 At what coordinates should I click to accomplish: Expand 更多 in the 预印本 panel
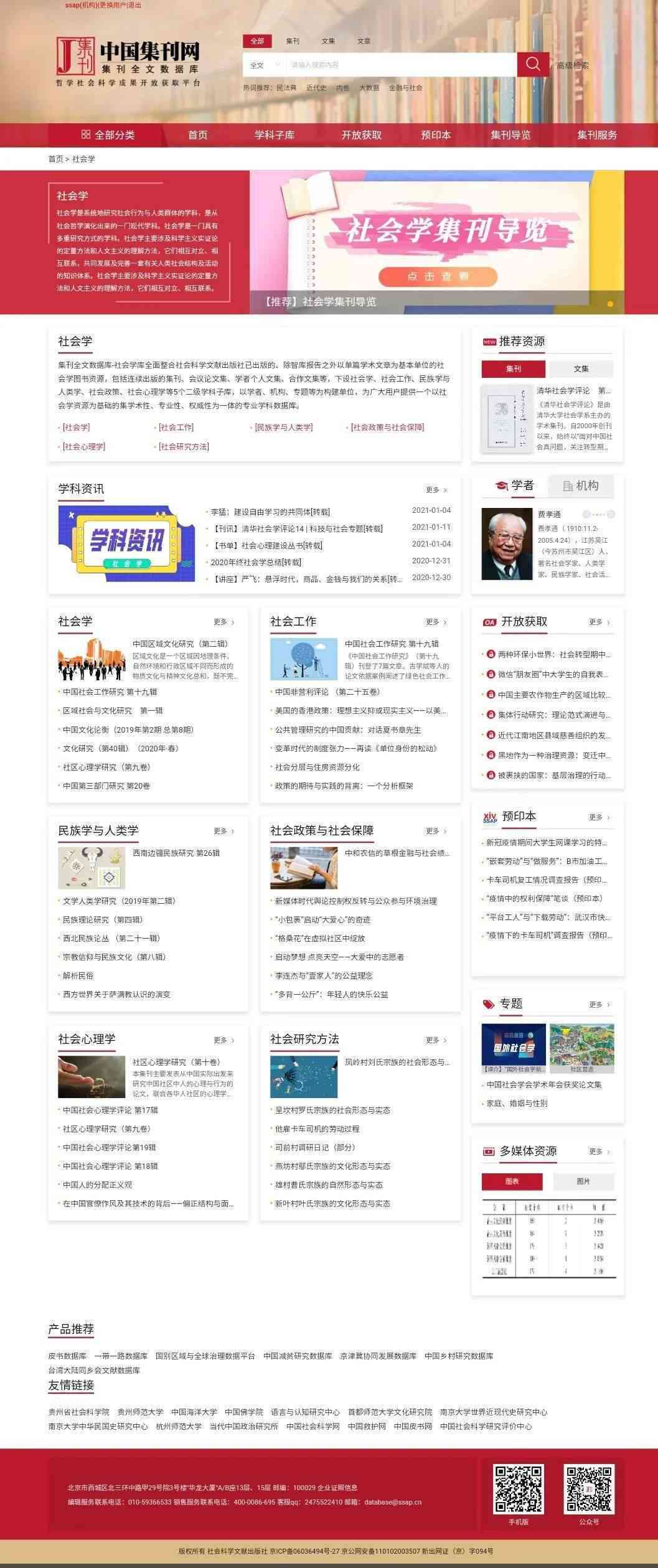599,817
